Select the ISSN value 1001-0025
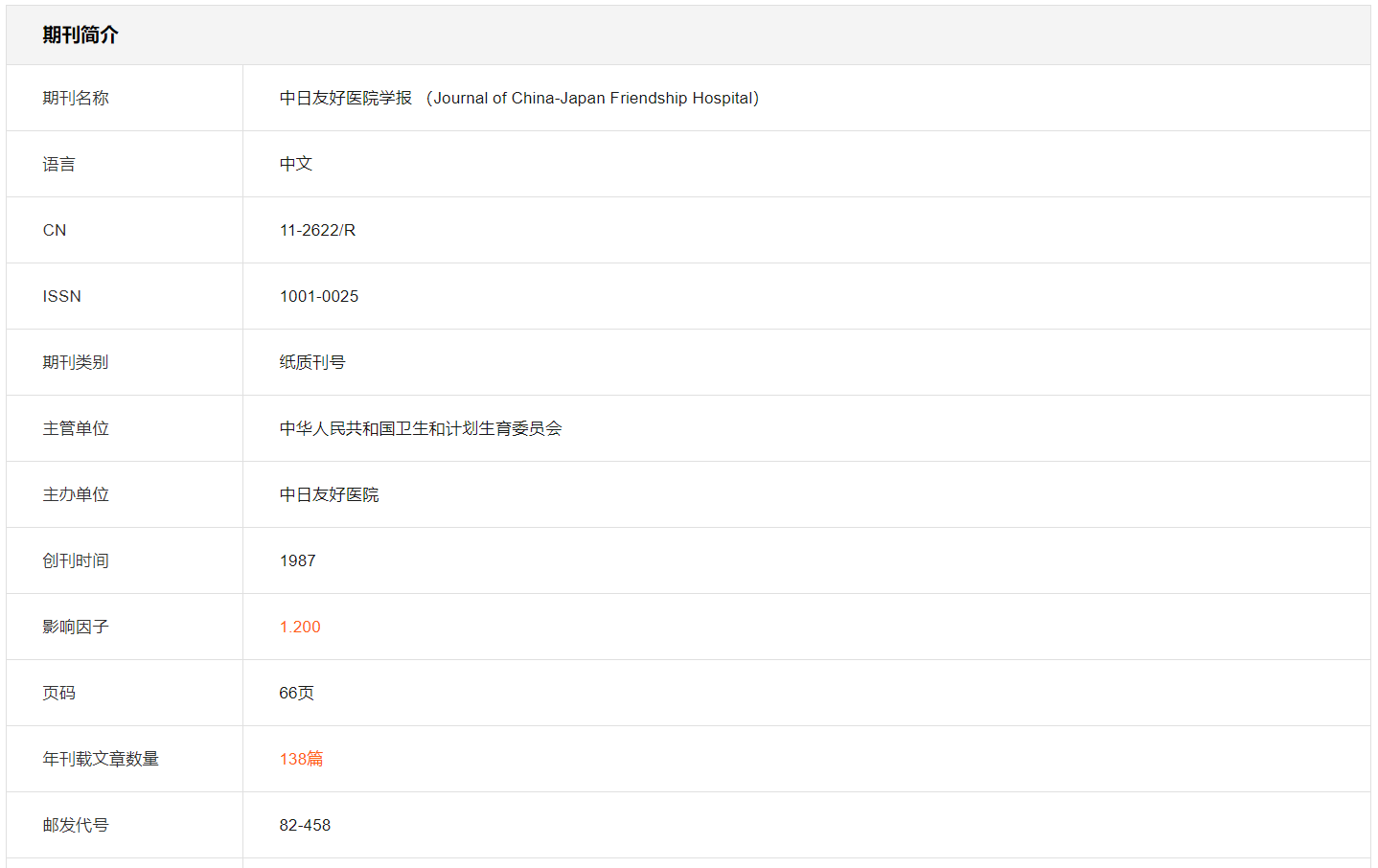This screenshot has width=1378, height=868. pos(319,296)
